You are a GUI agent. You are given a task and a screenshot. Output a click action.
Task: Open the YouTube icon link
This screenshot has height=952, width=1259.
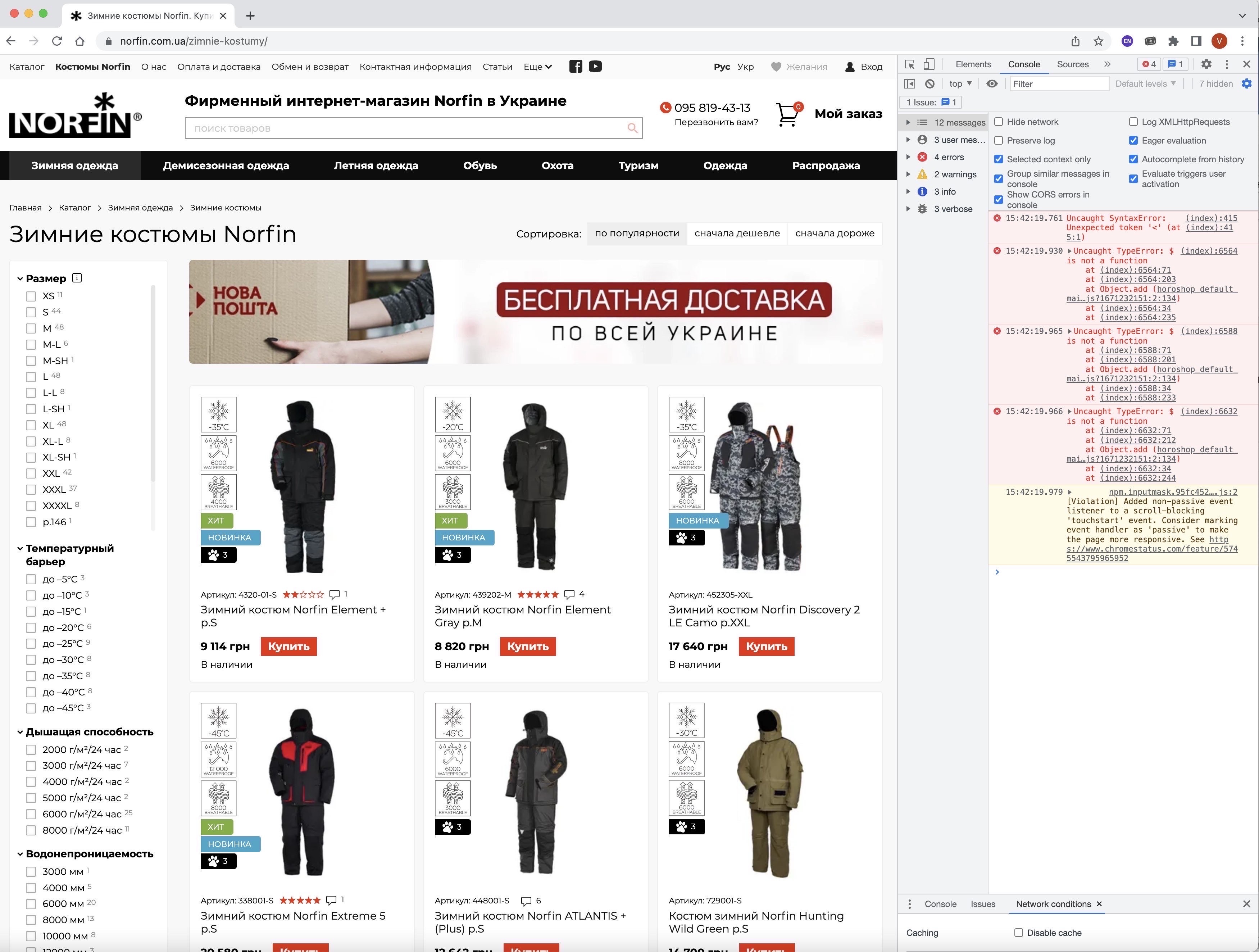point(595,67)
